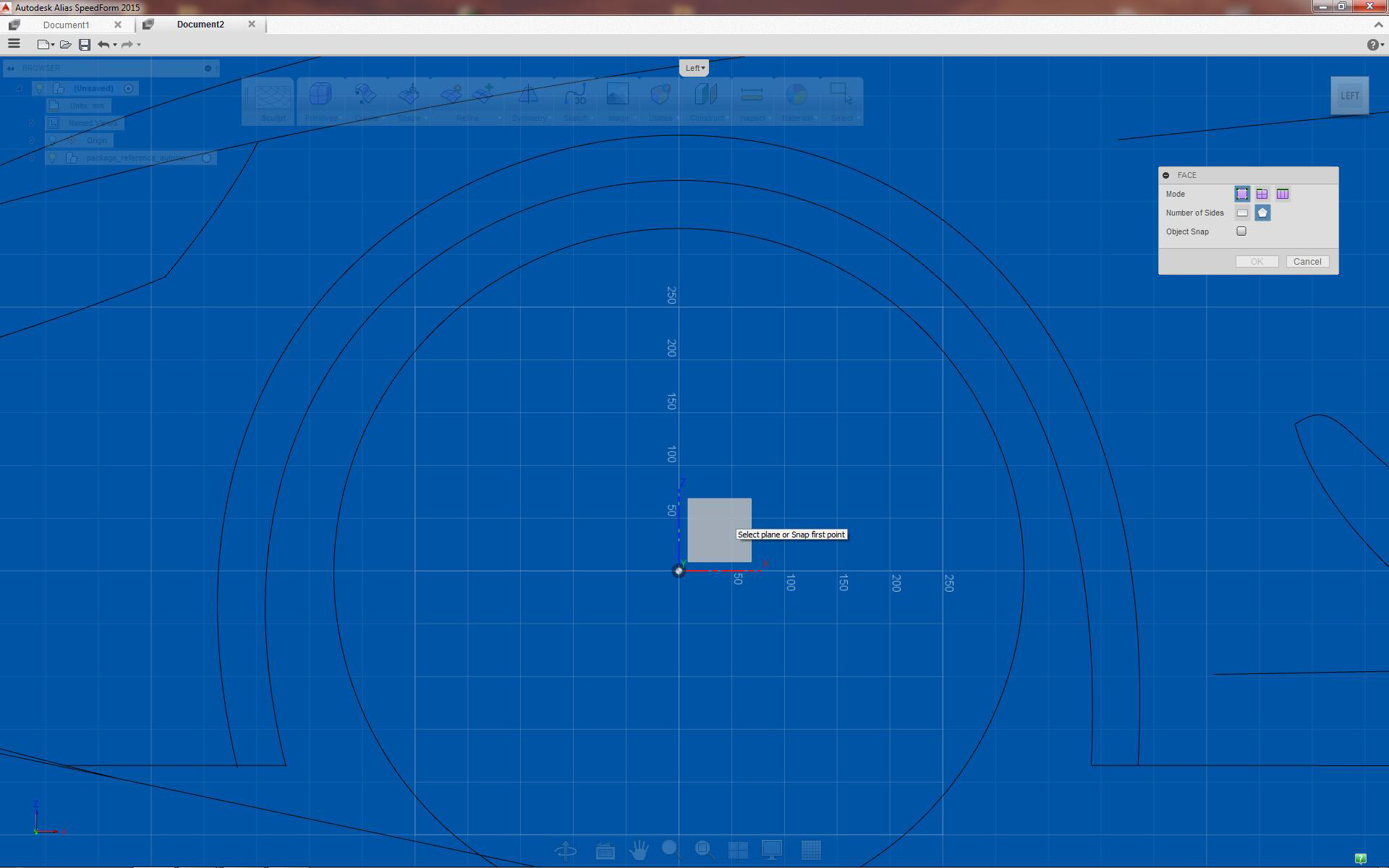Expand the Origin tree node
The height and width of the screenshot is (868, 1389).
[x=32, y=140]
